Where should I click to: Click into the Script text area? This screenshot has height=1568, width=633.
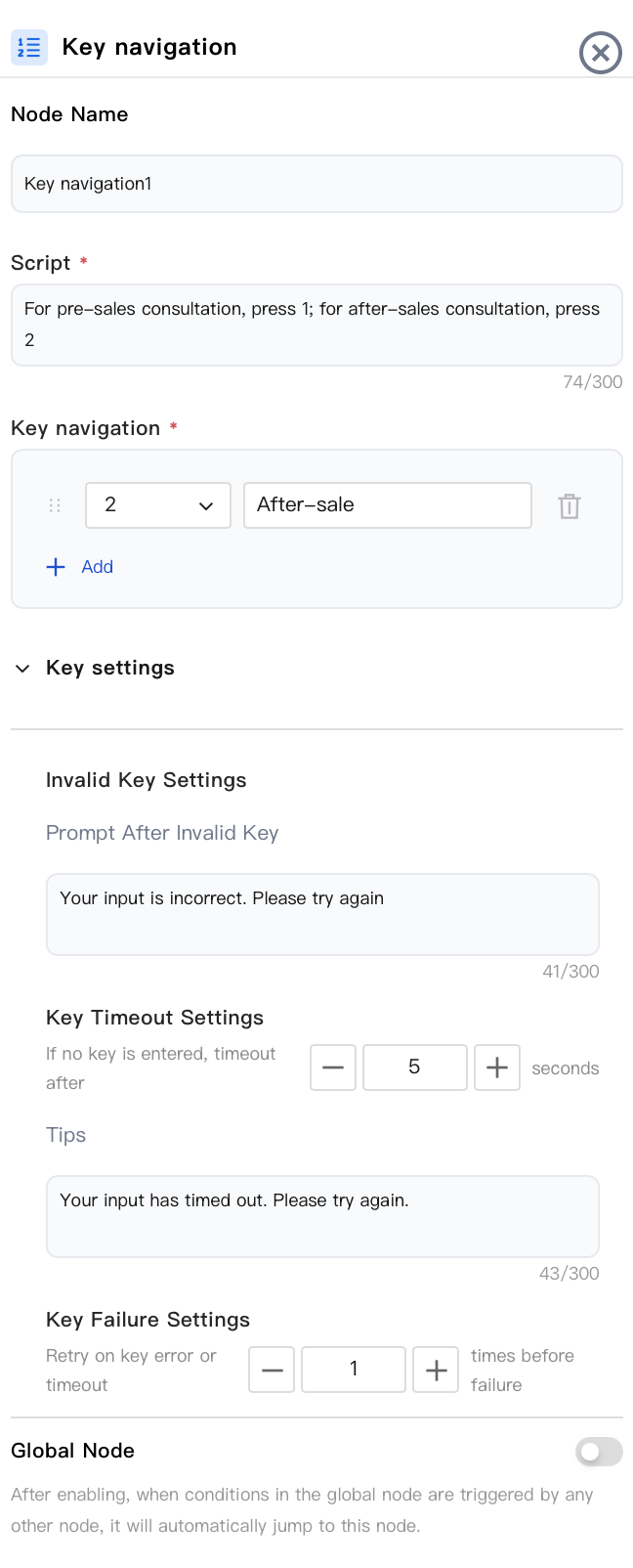(x=316, y=325)
